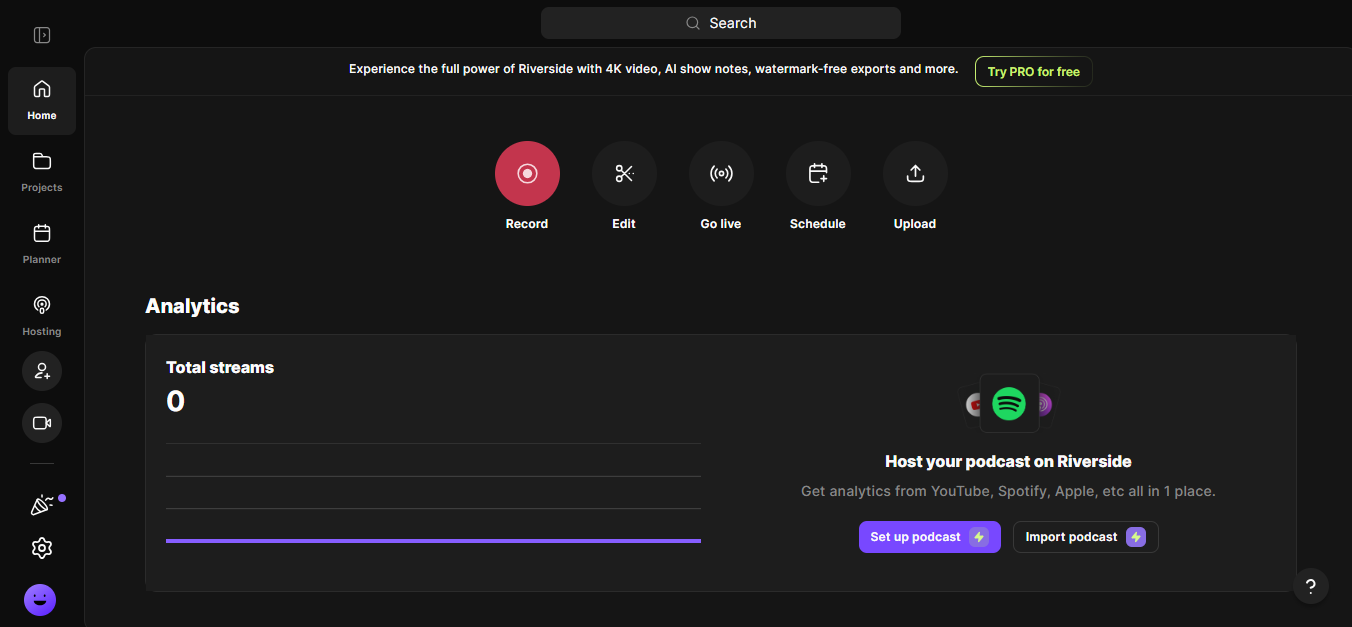Click the Total streams label

(x=220, y=367)
